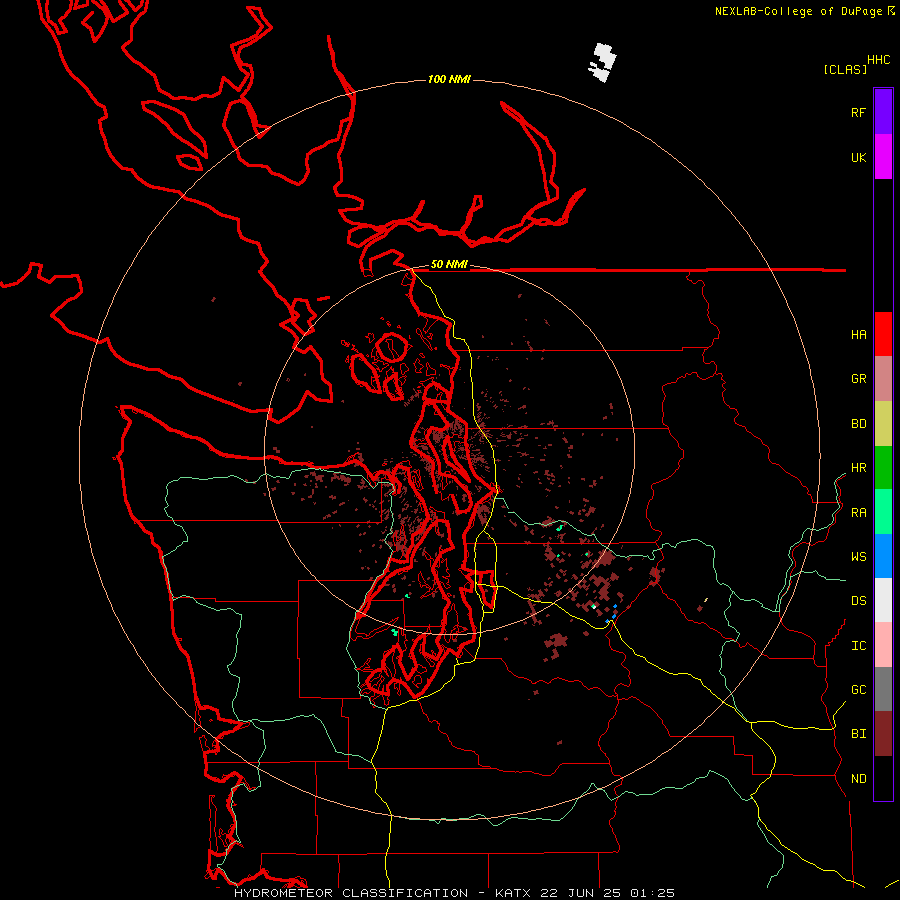Click the KATX station identifier
Screen dimensions: 900x900
513,893
